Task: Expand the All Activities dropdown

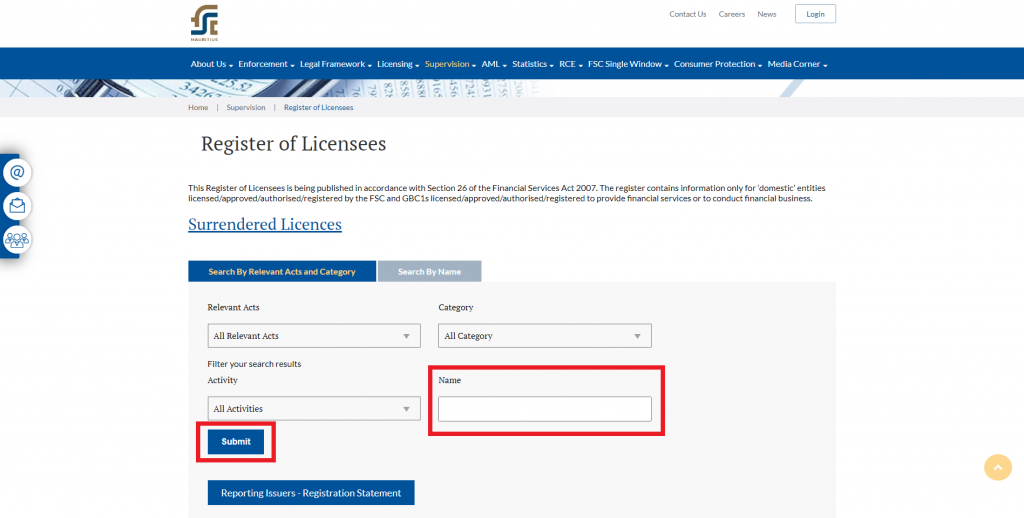Action: [314, 409]
